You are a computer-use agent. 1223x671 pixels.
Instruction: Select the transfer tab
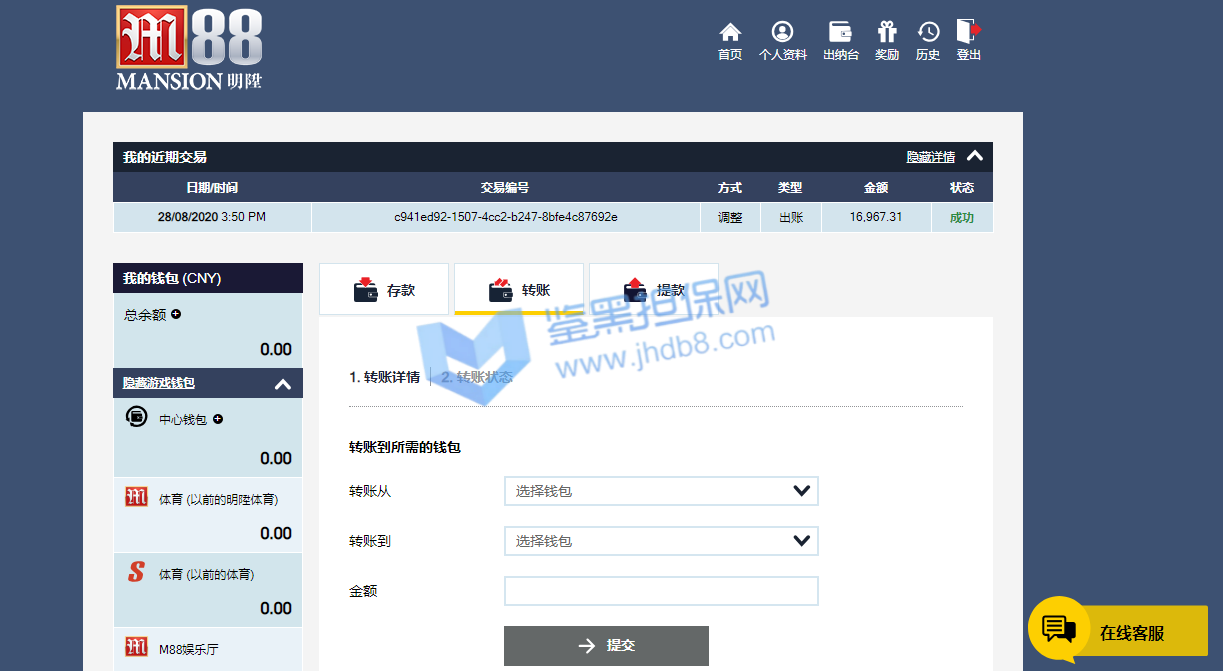519,290
